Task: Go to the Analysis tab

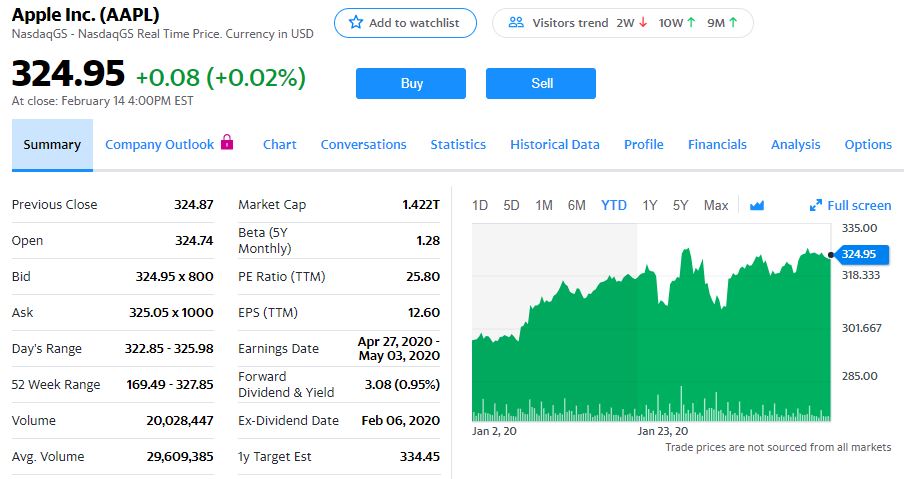Action: point(796,145)
